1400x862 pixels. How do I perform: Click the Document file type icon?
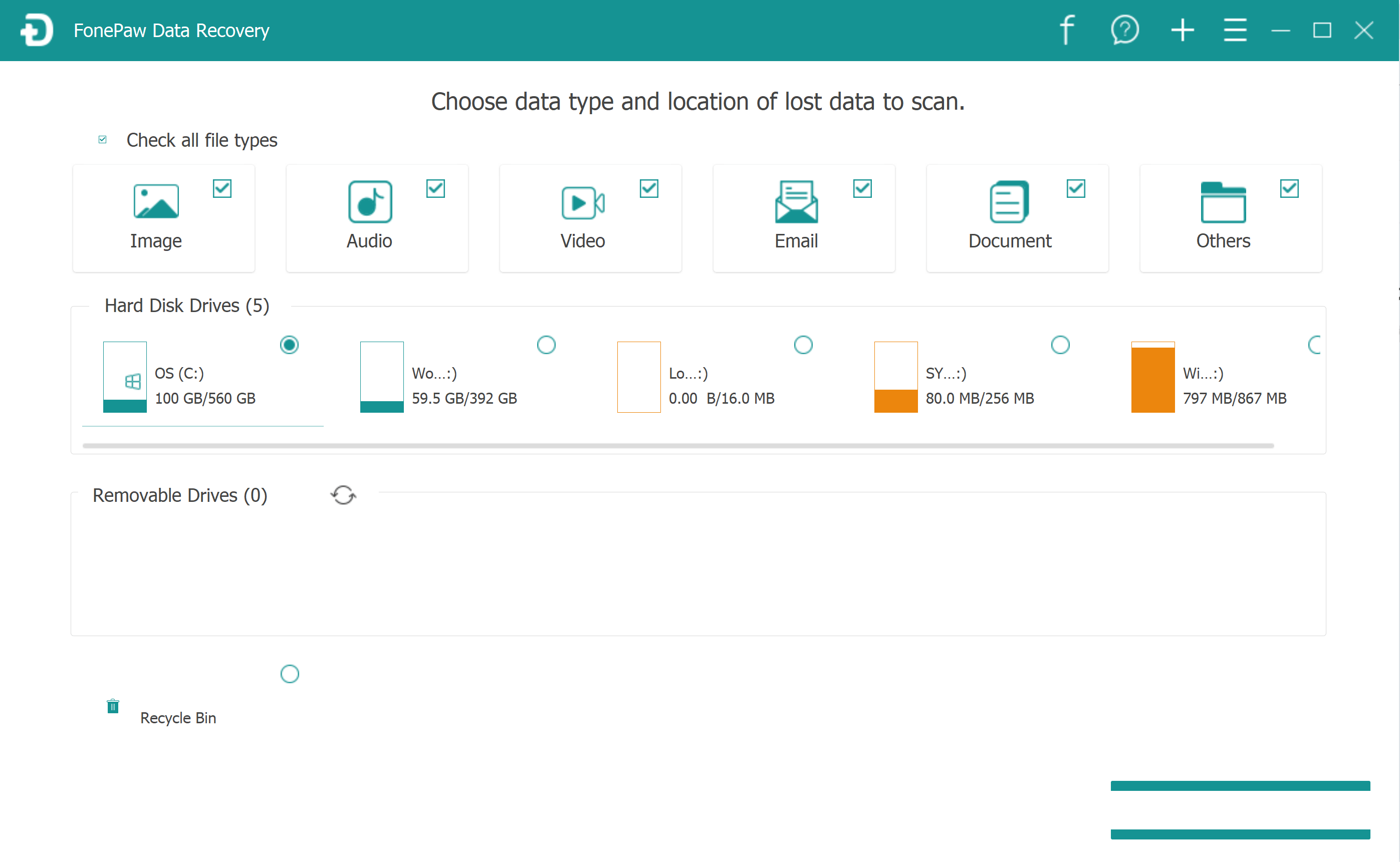(x=1009, y=201)
